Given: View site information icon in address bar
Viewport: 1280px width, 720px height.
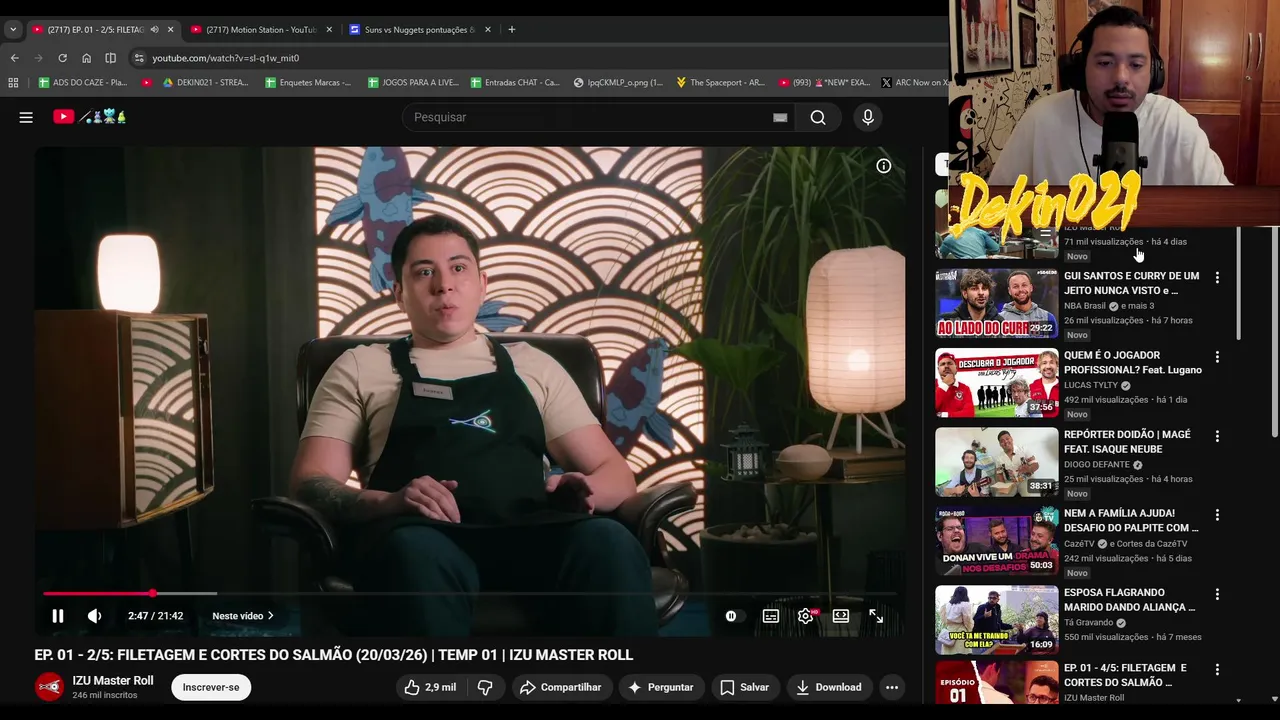Looking at the screenshot, I should tap(139, 58).
